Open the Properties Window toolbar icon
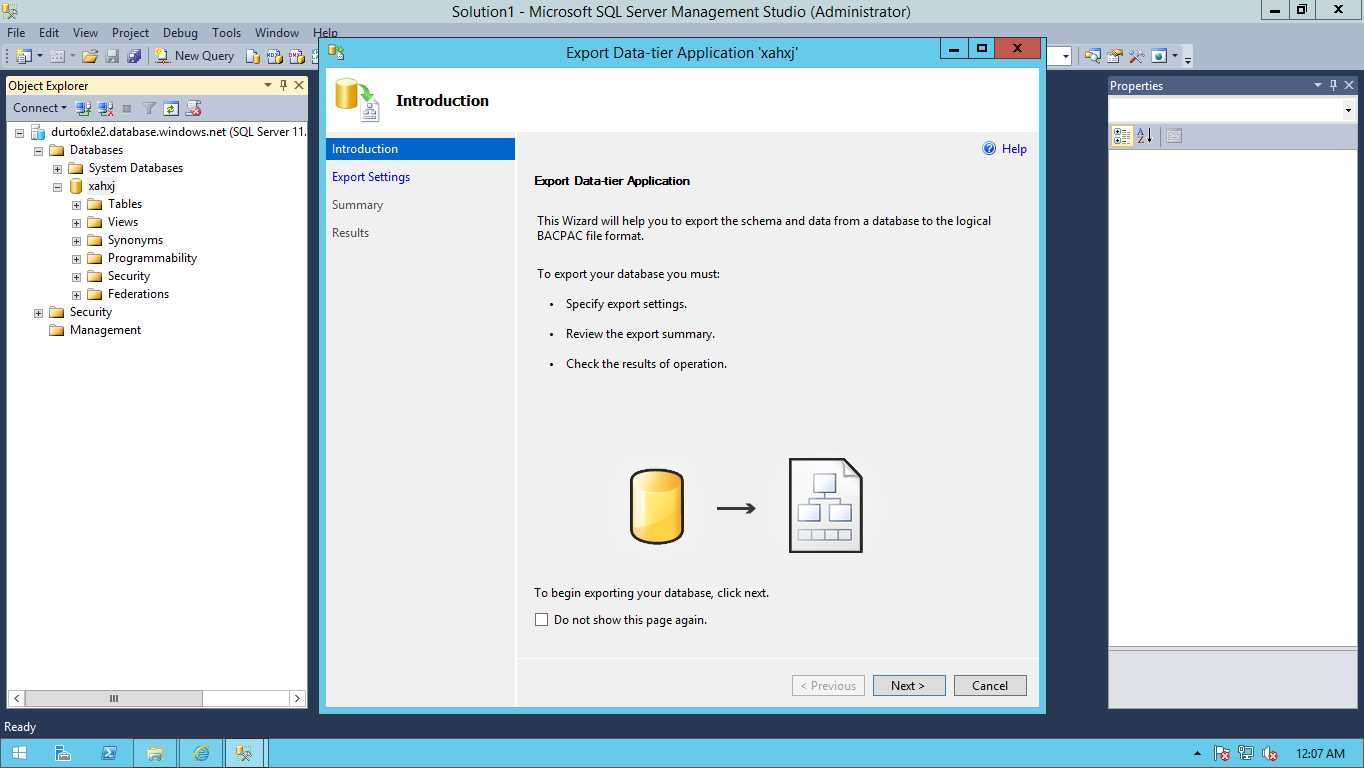This screenshot has width=1364, height=768. [1115, 56]
